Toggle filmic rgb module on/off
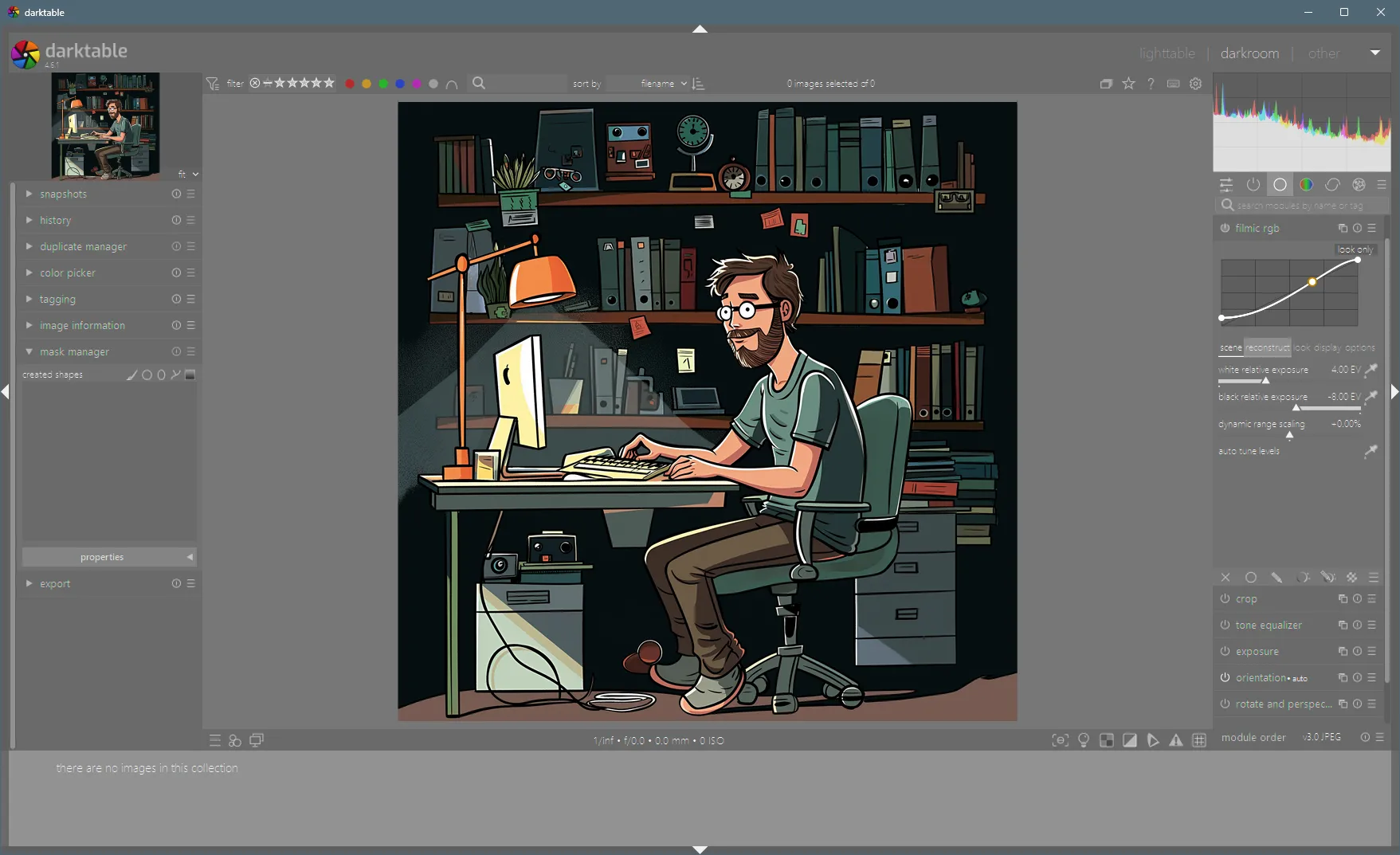Screen dimensions: 1400x855 [1225, 229]
